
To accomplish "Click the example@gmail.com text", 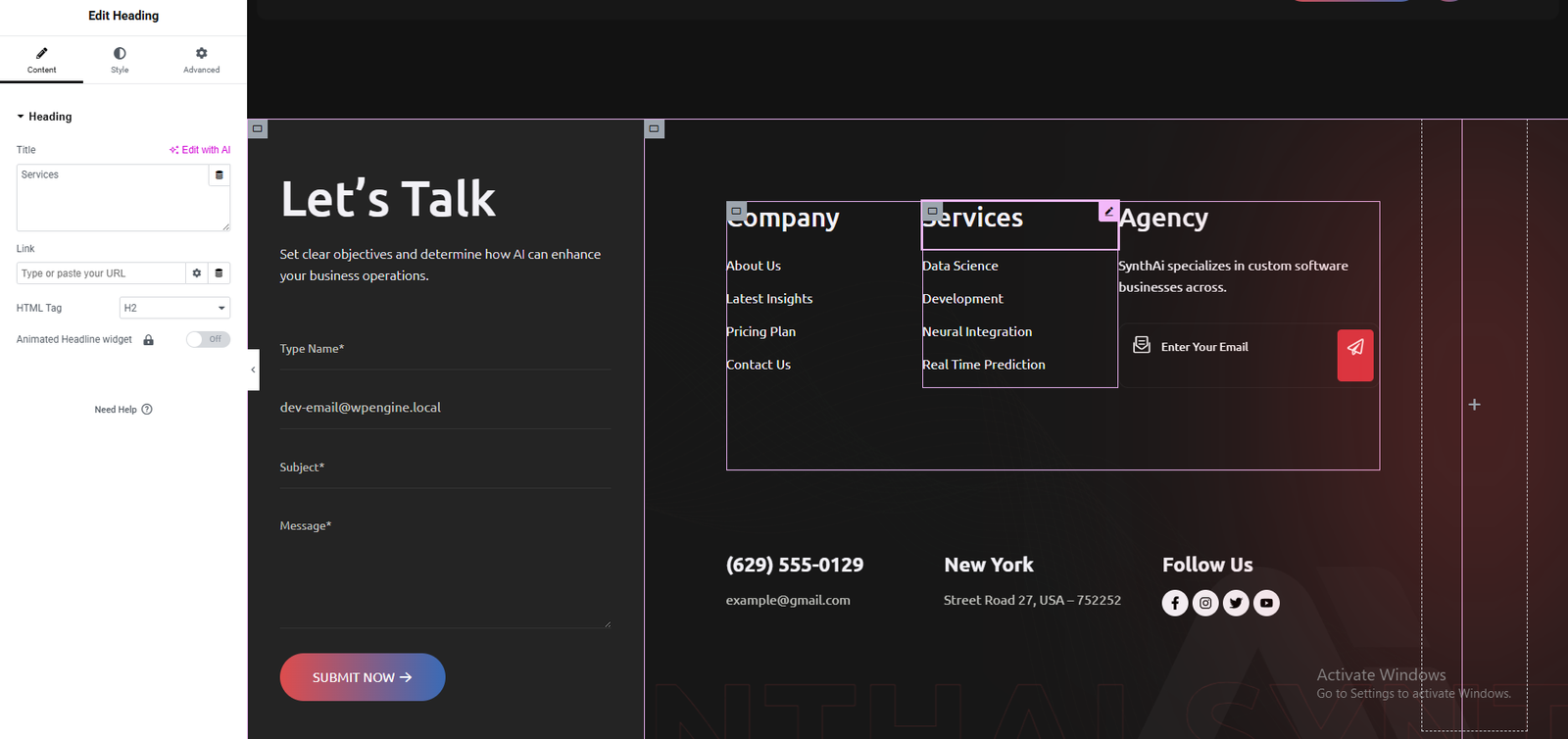I will coord(788,600).
